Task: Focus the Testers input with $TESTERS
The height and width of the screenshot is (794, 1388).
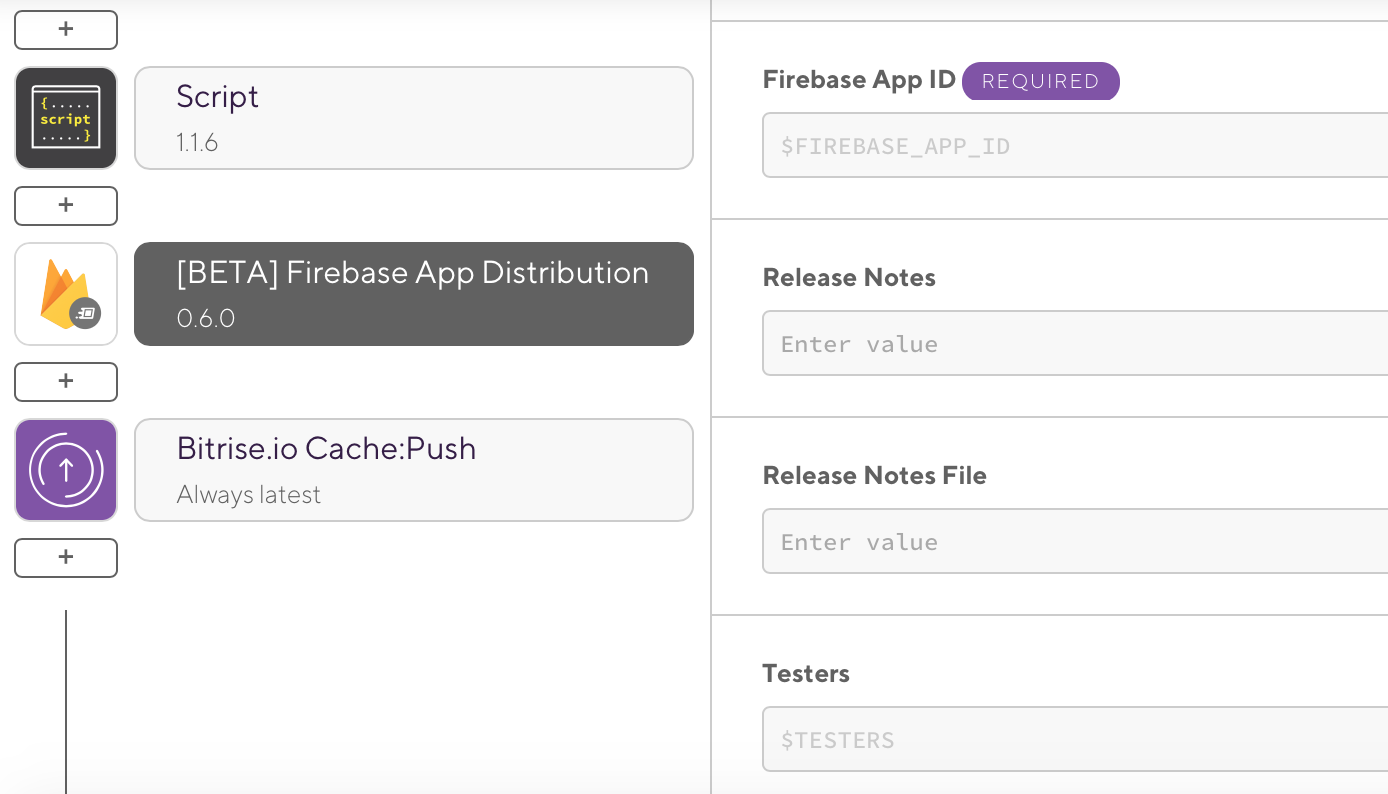Action: click(x=1075, y=740)
